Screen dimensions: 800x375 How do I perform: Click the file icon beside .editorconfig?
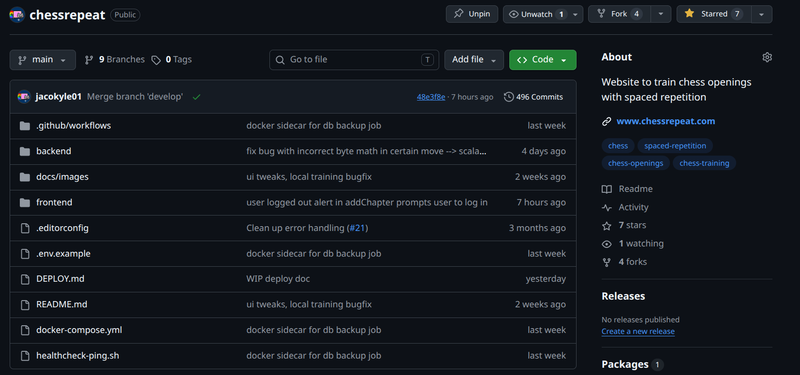[24, 228]
